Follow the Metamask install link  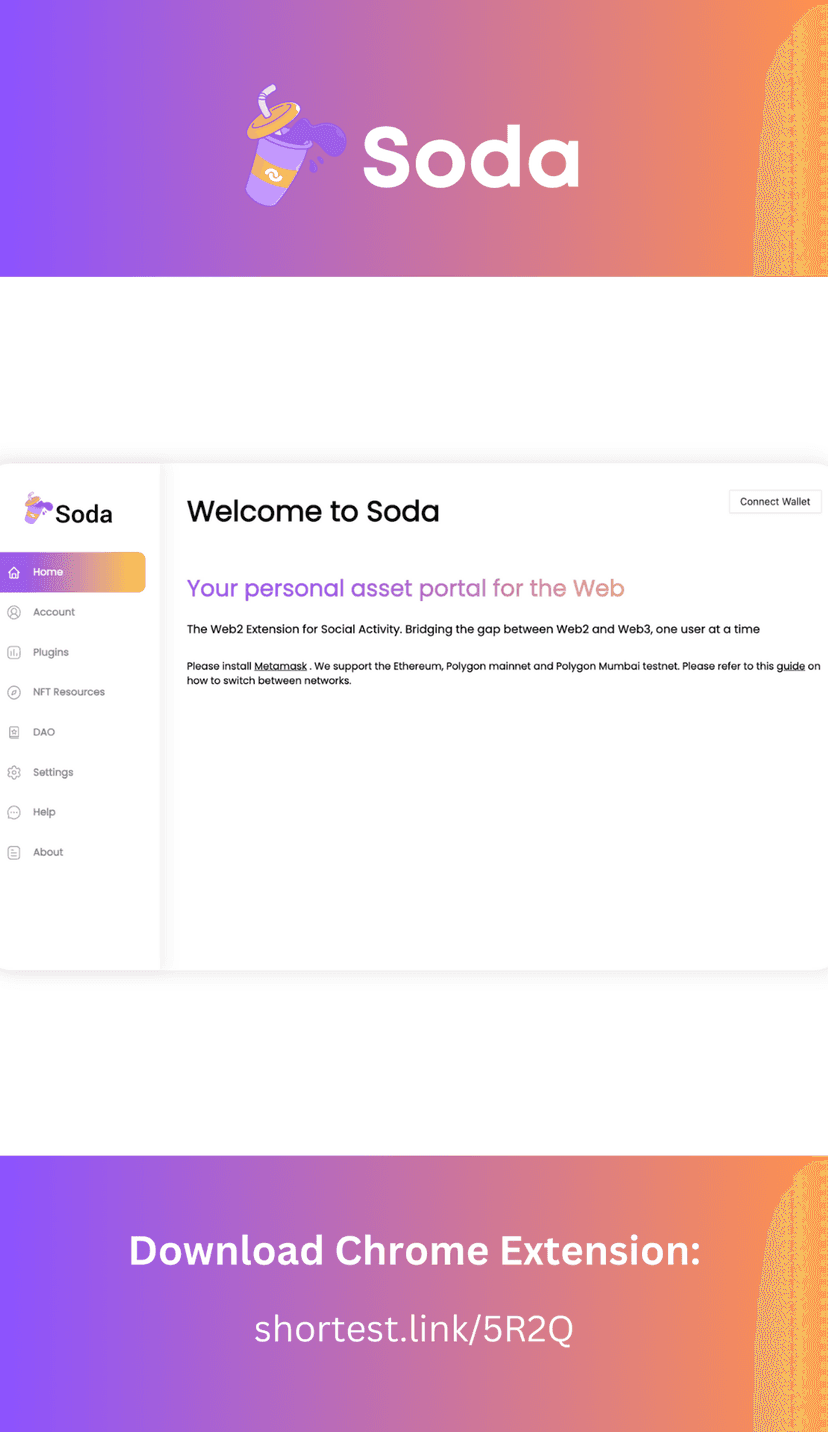(280, 666)
